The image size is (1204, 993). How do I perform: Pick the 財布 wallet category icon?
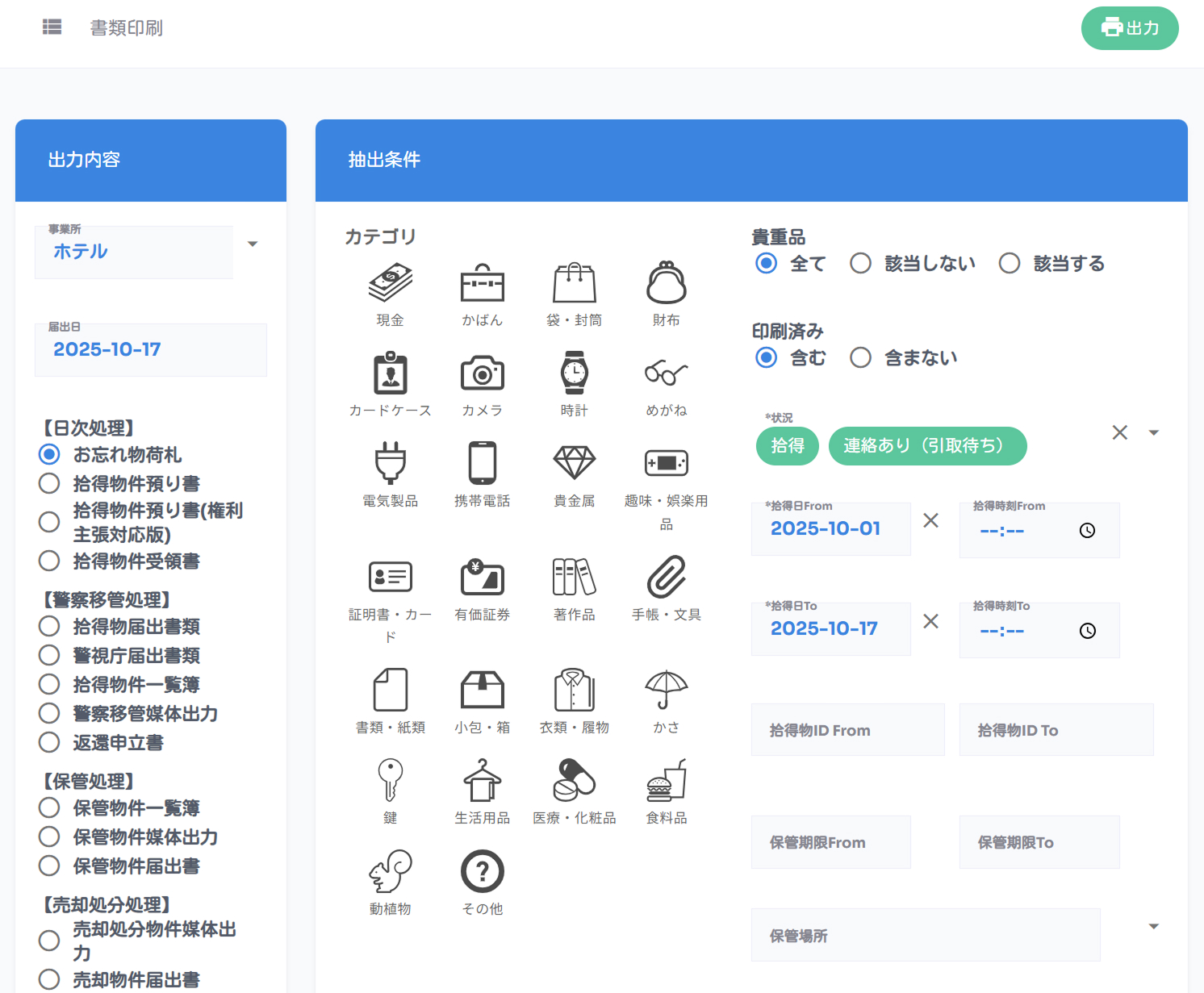666,284
